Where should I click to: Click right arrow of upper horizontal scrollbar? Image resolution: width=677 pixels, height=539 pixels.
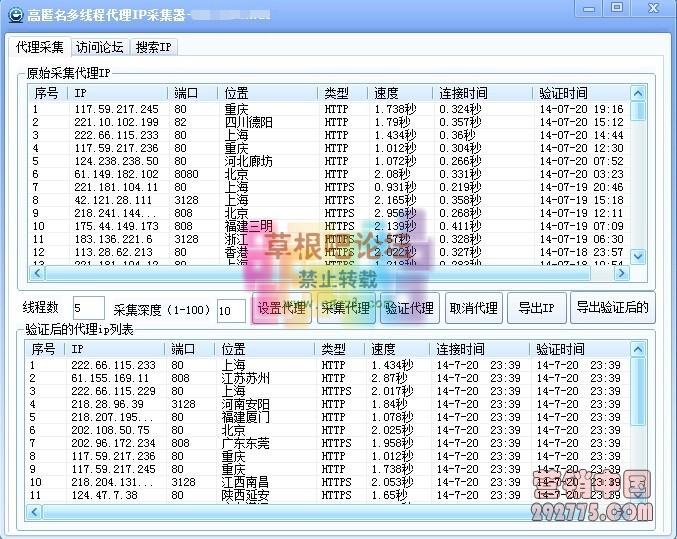621,273
